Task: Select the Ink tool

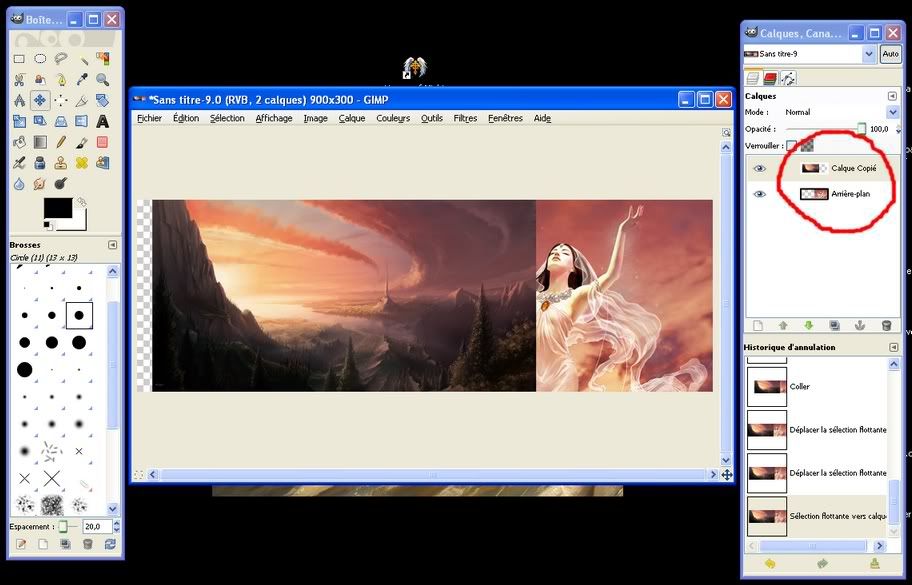Action: tap(40, 163)
